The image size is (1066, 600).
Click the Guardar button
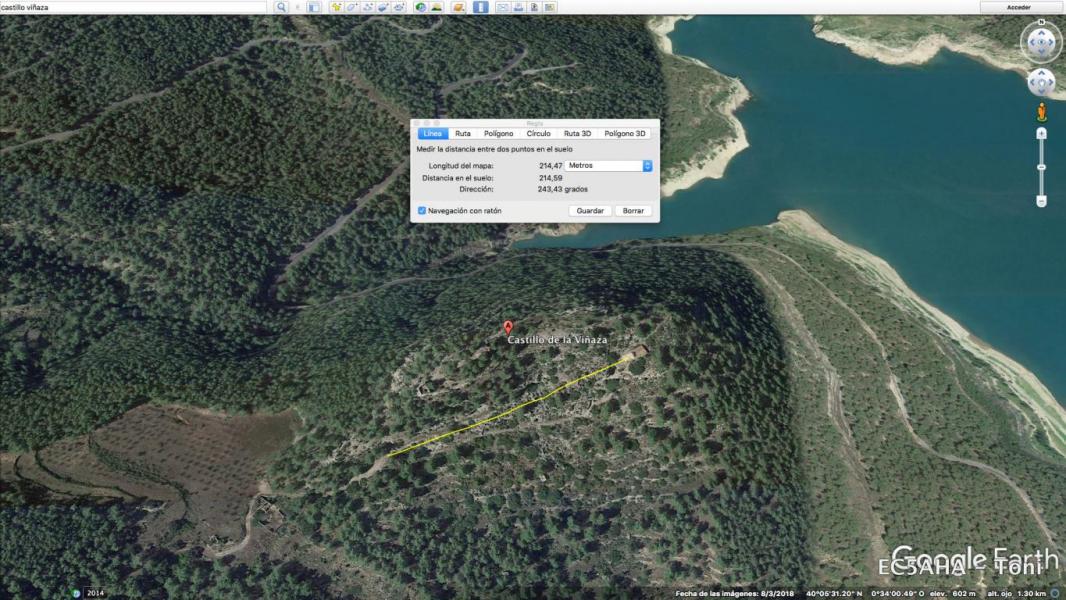[590, 211]
